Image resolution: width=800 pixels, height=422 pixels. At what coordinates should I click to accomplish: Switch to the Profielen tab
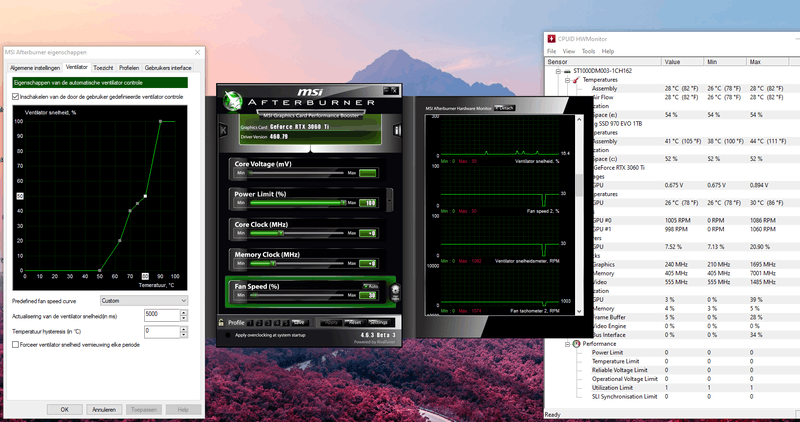click(x=129, y=68)
